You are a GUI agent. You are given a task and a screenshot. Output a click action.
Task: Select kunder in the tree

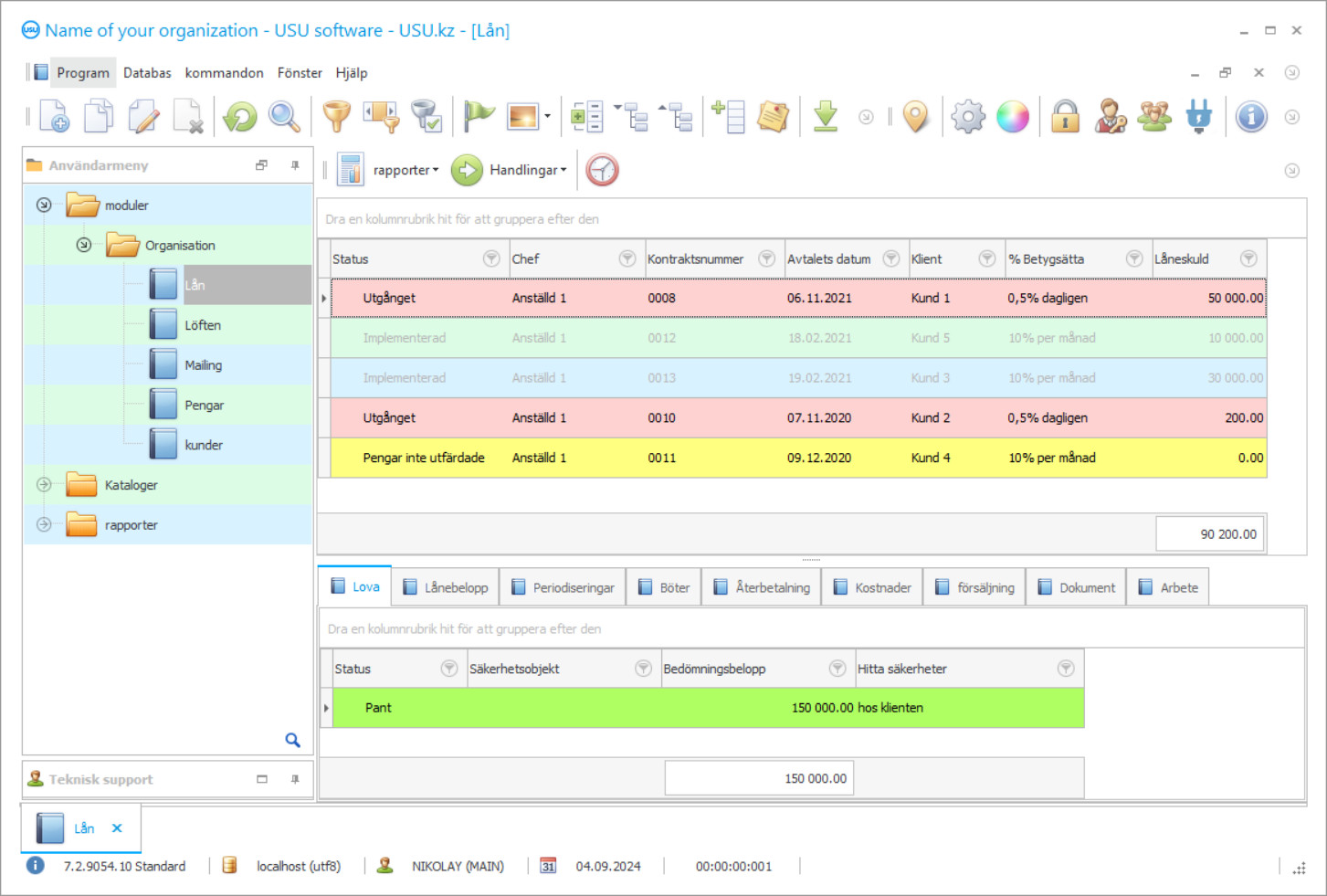coord(204,446)
